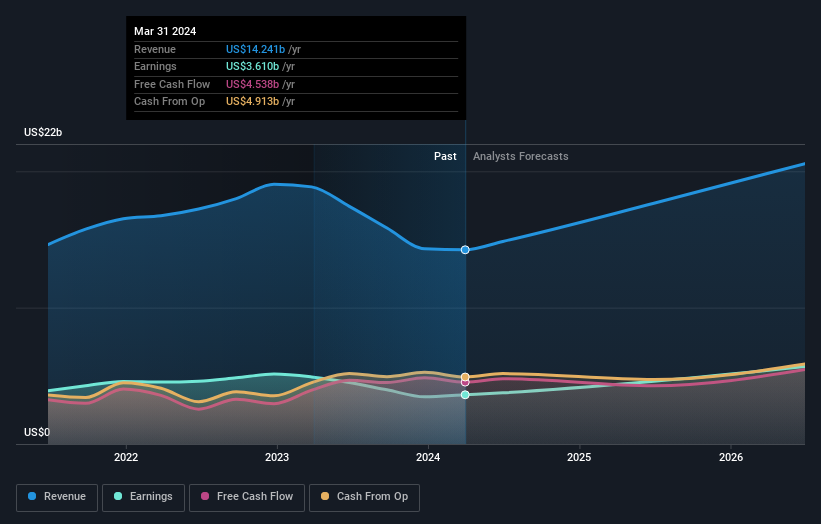
Task: Click the 2026 x-axis label
Action: pyautogui.click(x=731, y=458)
